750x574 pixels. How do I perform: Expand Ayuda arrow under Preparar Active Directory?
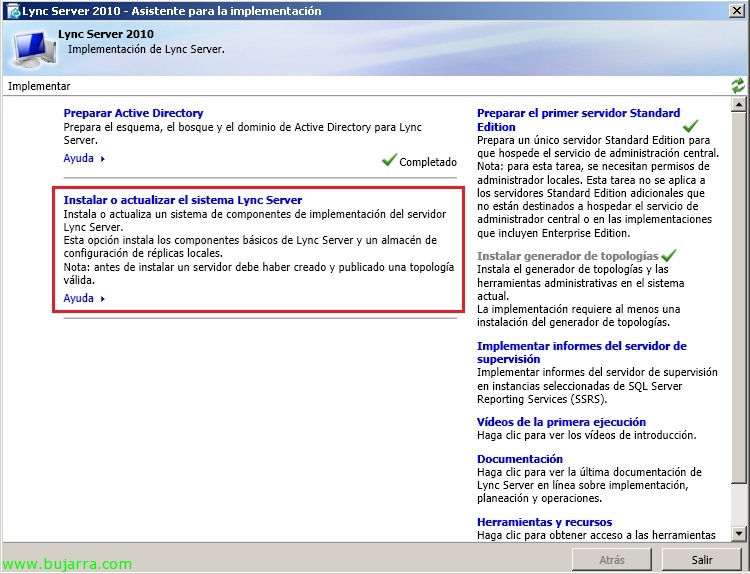tap(102, 159)
